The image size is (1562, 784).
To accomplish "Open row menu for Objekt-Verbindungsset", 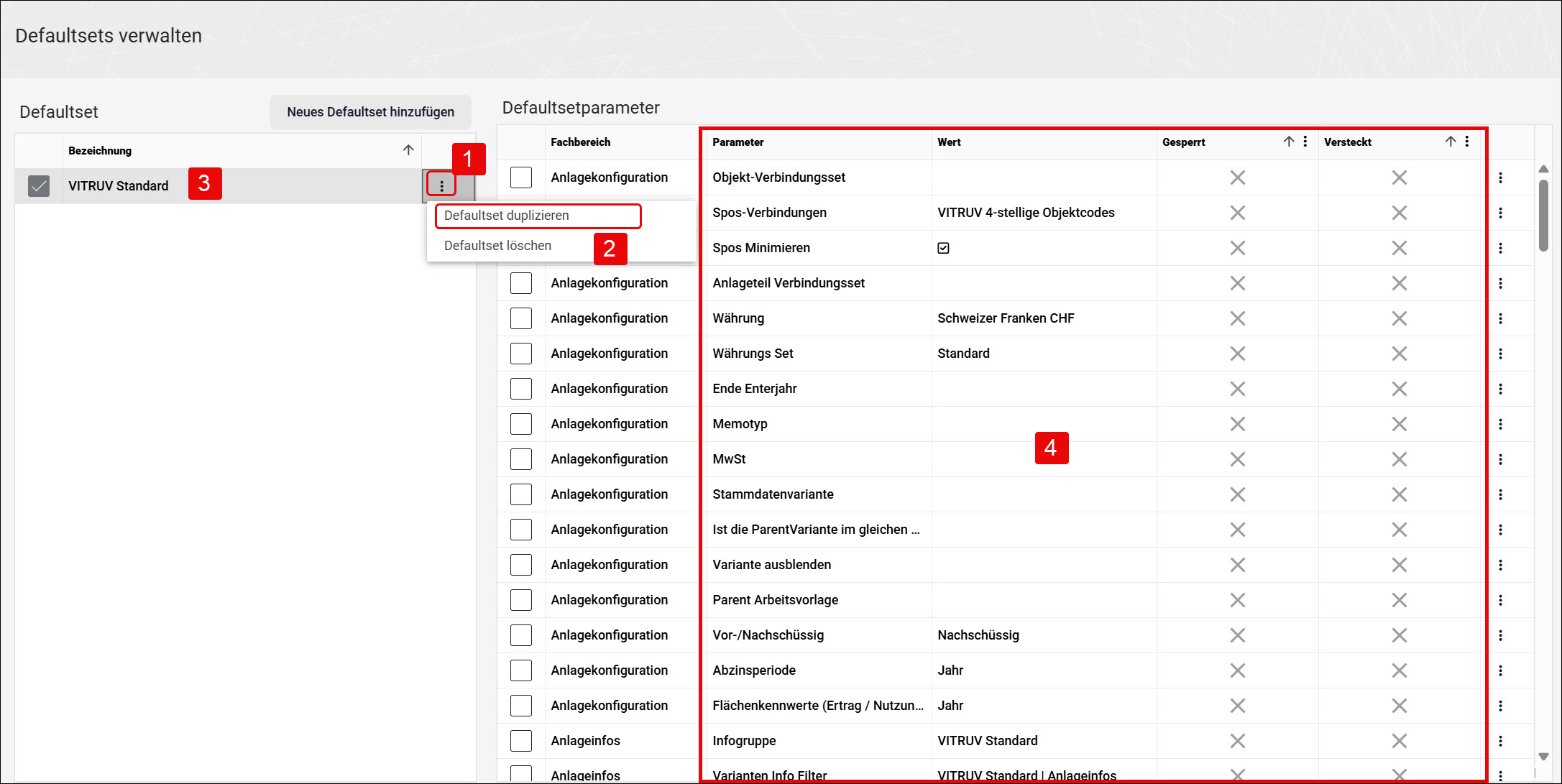I will (1500, 177).
